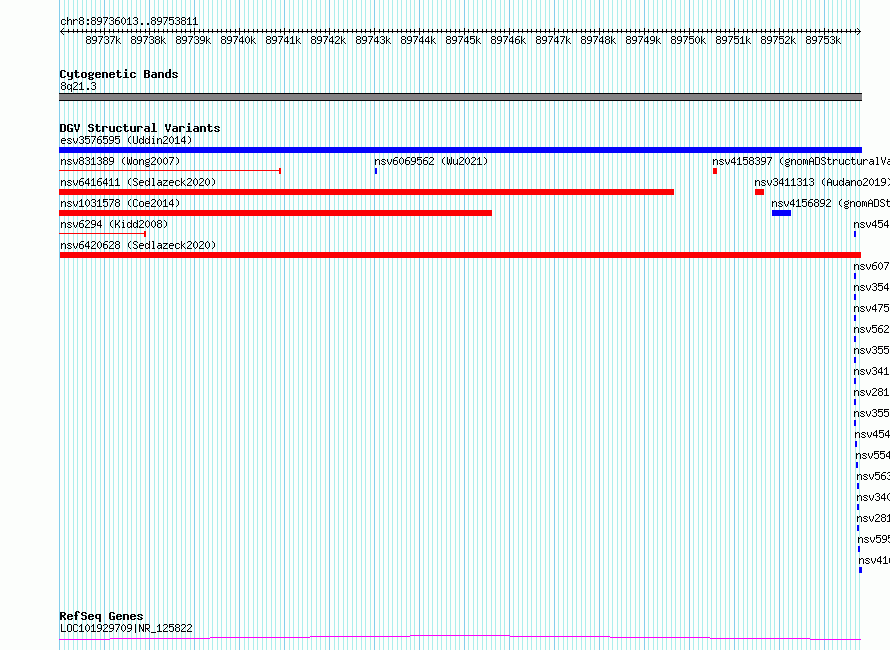Click the 89745k ruler tick label
The image size is (890, 650).
tap(463, 40)
